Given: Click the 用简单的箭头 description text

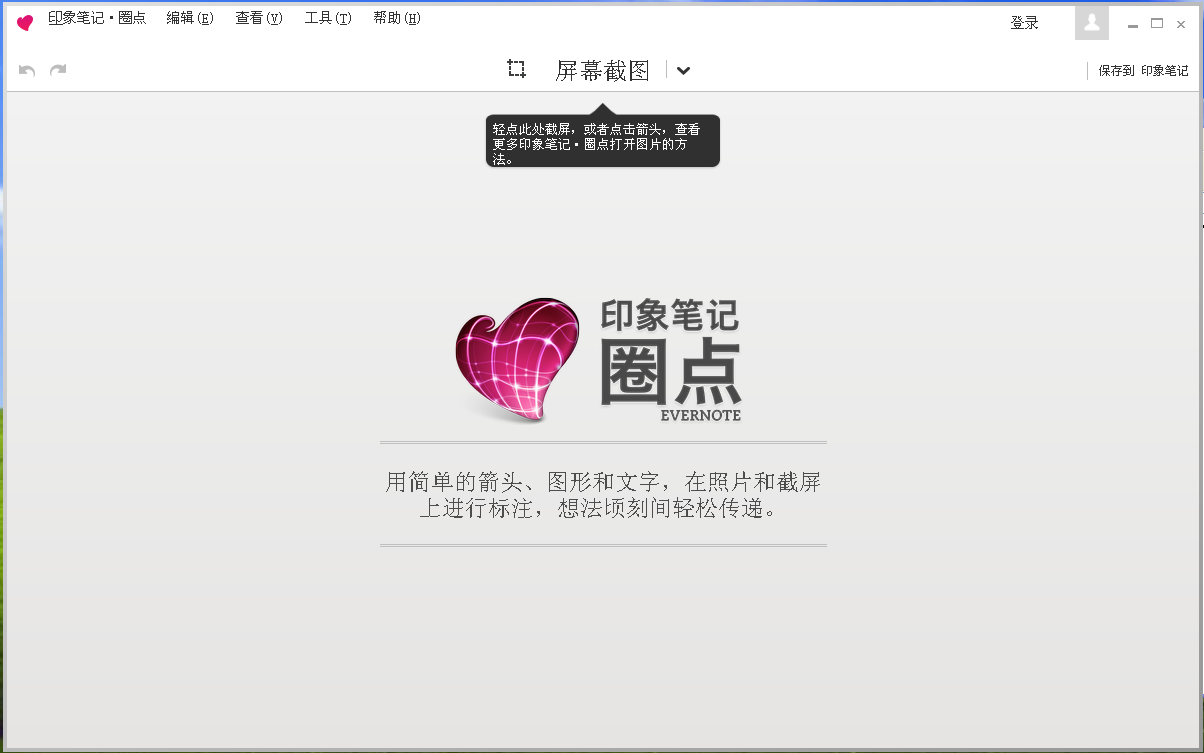Looking at the screenshot, I should (x=603, y=495).
